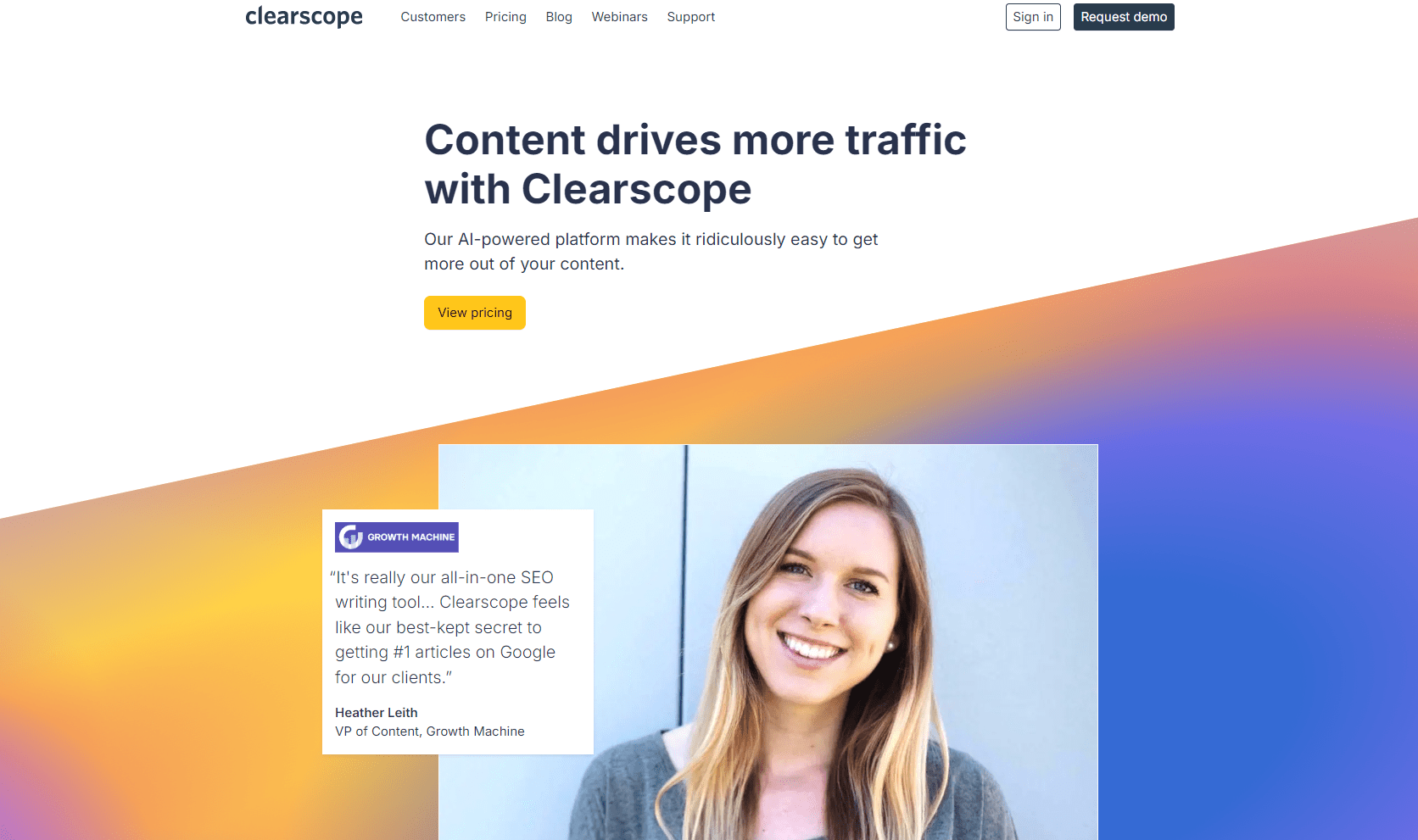This screenshot has height=840, width=1418.
Task: Open the Customers page
Action: click(433, 17)
